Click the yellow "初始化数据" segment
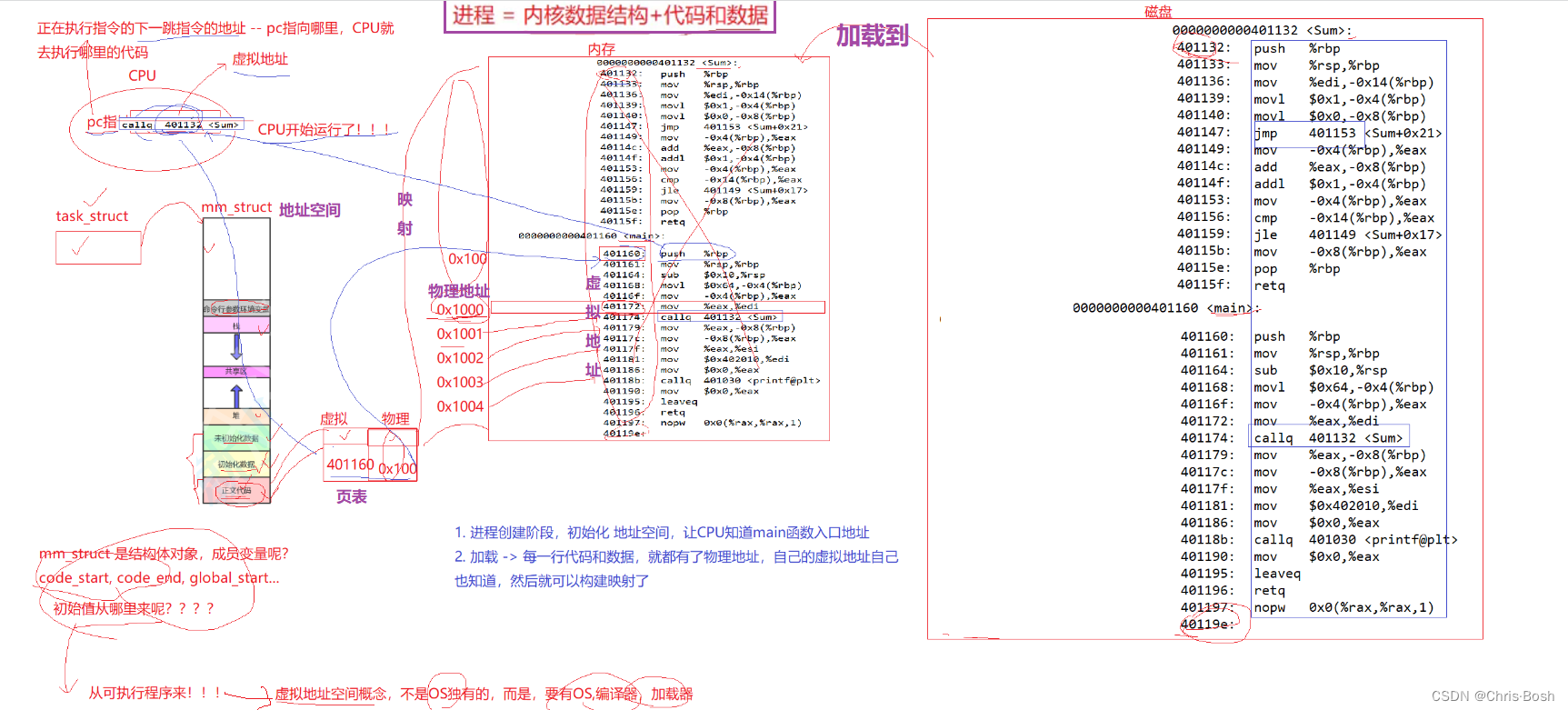 [x=236, y=464]
